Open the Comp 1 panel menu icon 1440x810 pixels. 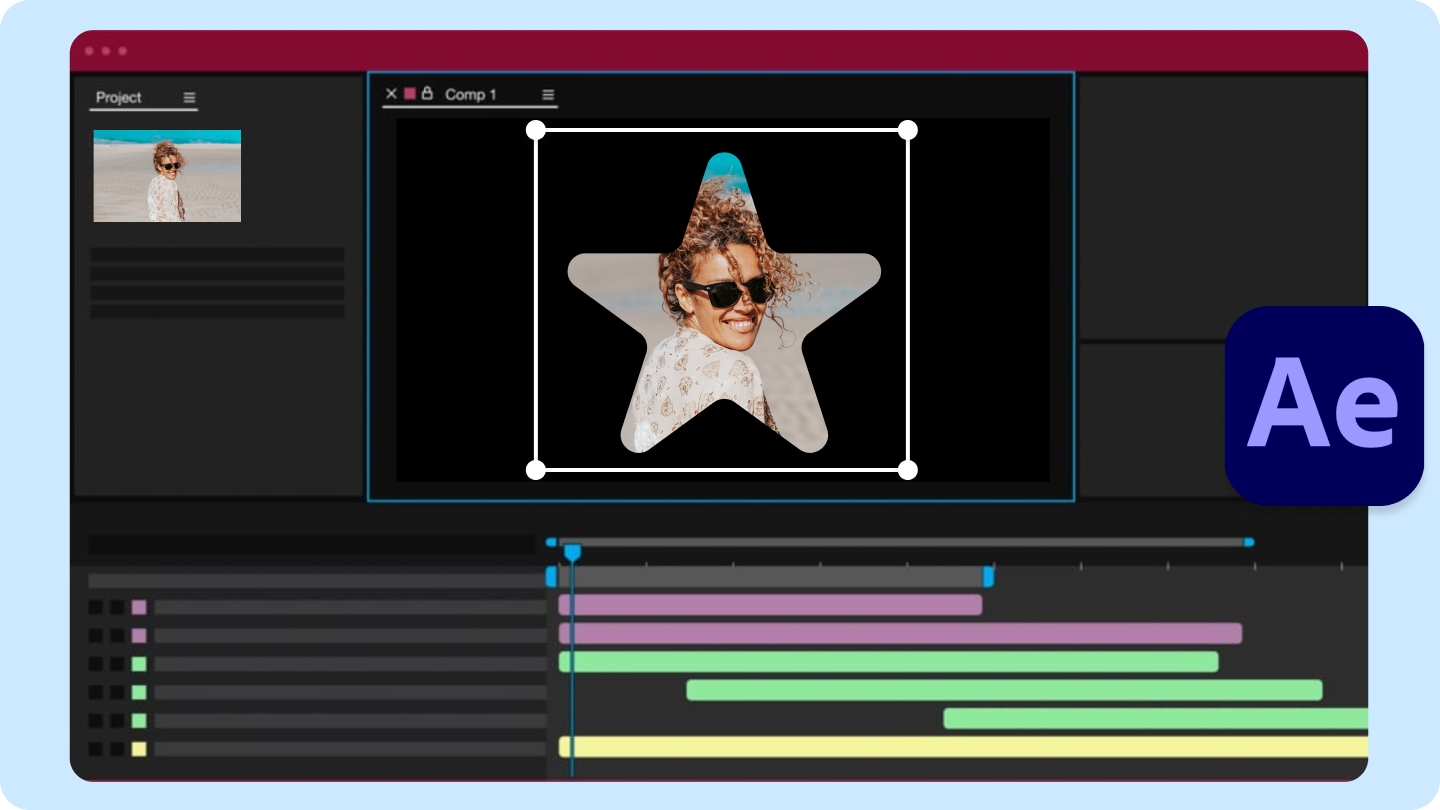pyautogui.click(x=548, y=94)
